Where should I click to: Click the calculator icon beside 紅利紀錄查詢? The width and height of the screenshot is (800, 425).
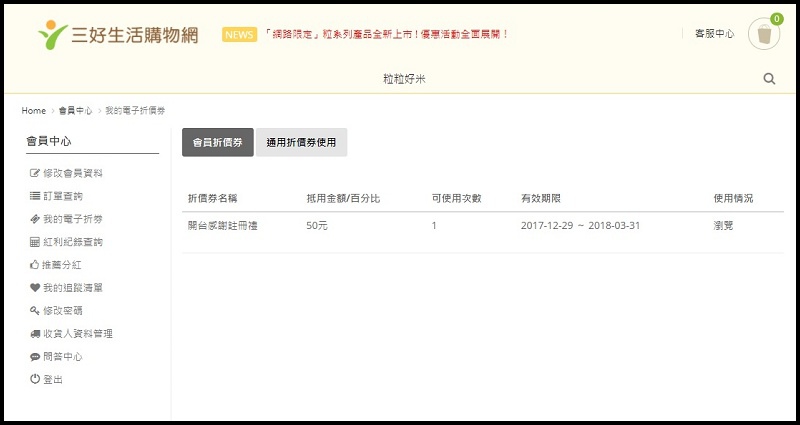[x=35, y=242]
